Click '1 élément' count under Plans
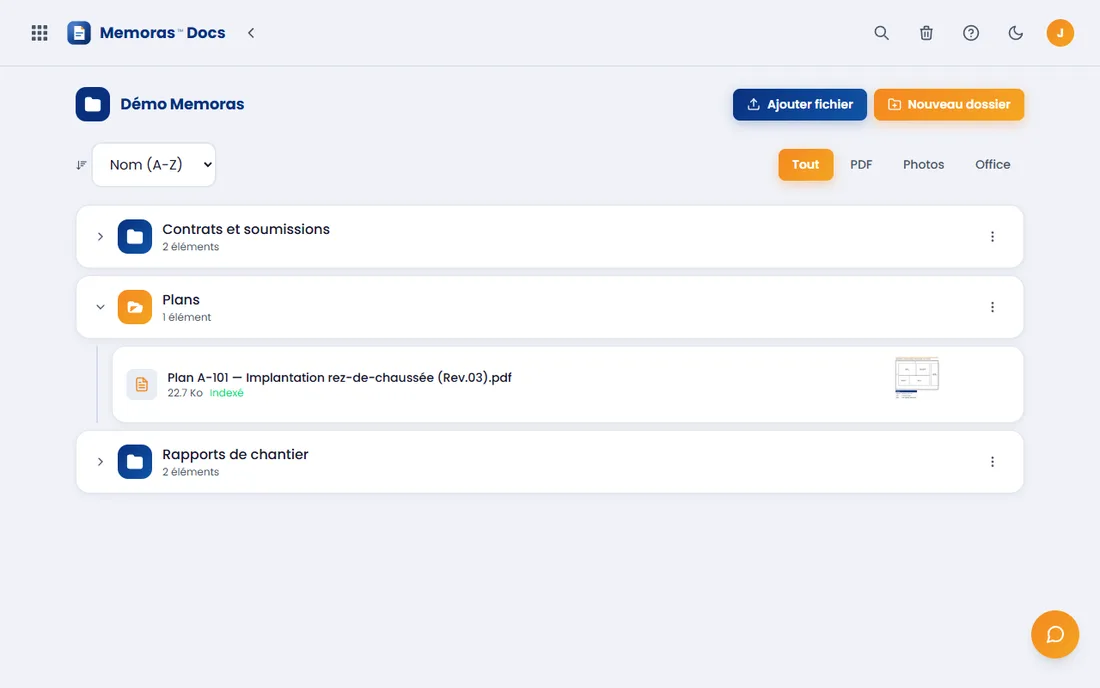The height and width of the screenshot is (688, 1100). [x=187, y=317]
